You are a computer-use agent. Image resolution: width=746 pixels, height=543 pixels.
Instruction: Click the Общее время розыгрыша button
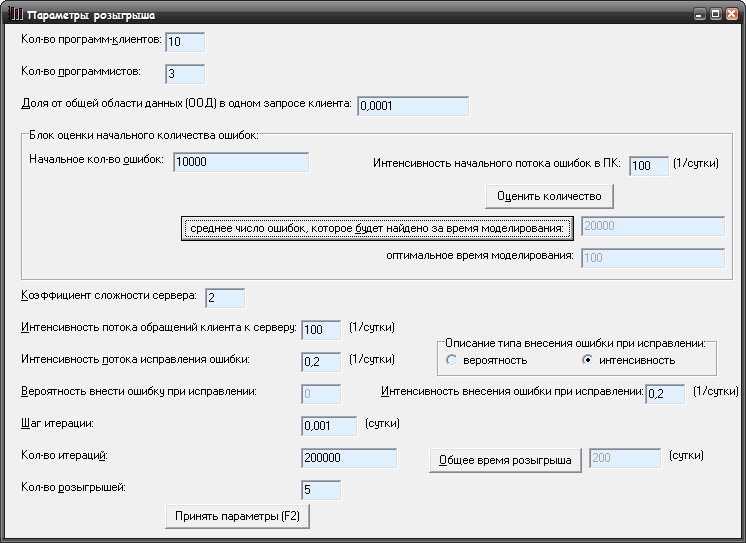coord(505,460)
